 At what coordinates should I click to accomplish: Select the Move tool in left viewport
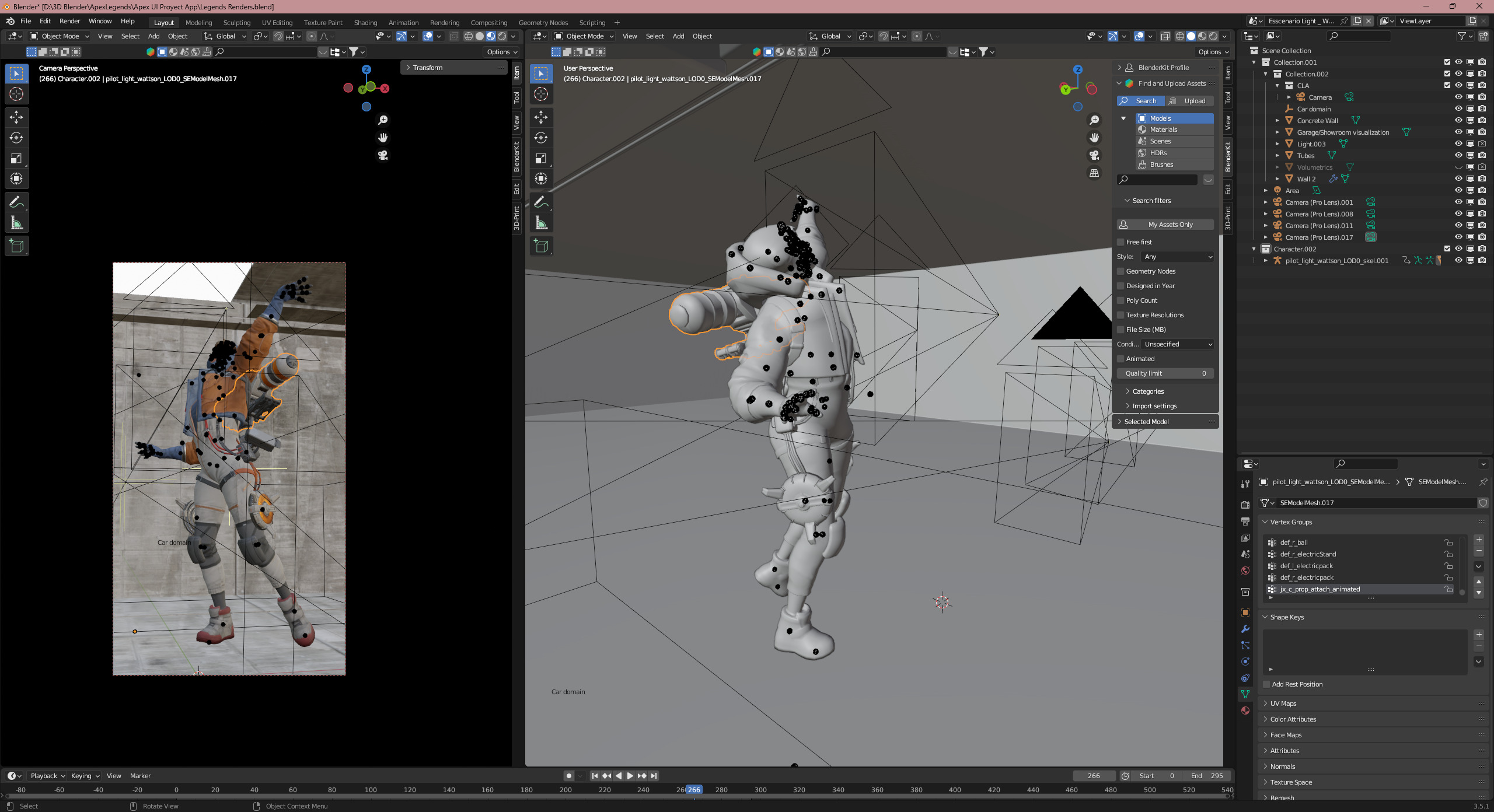tap(16, 117)
